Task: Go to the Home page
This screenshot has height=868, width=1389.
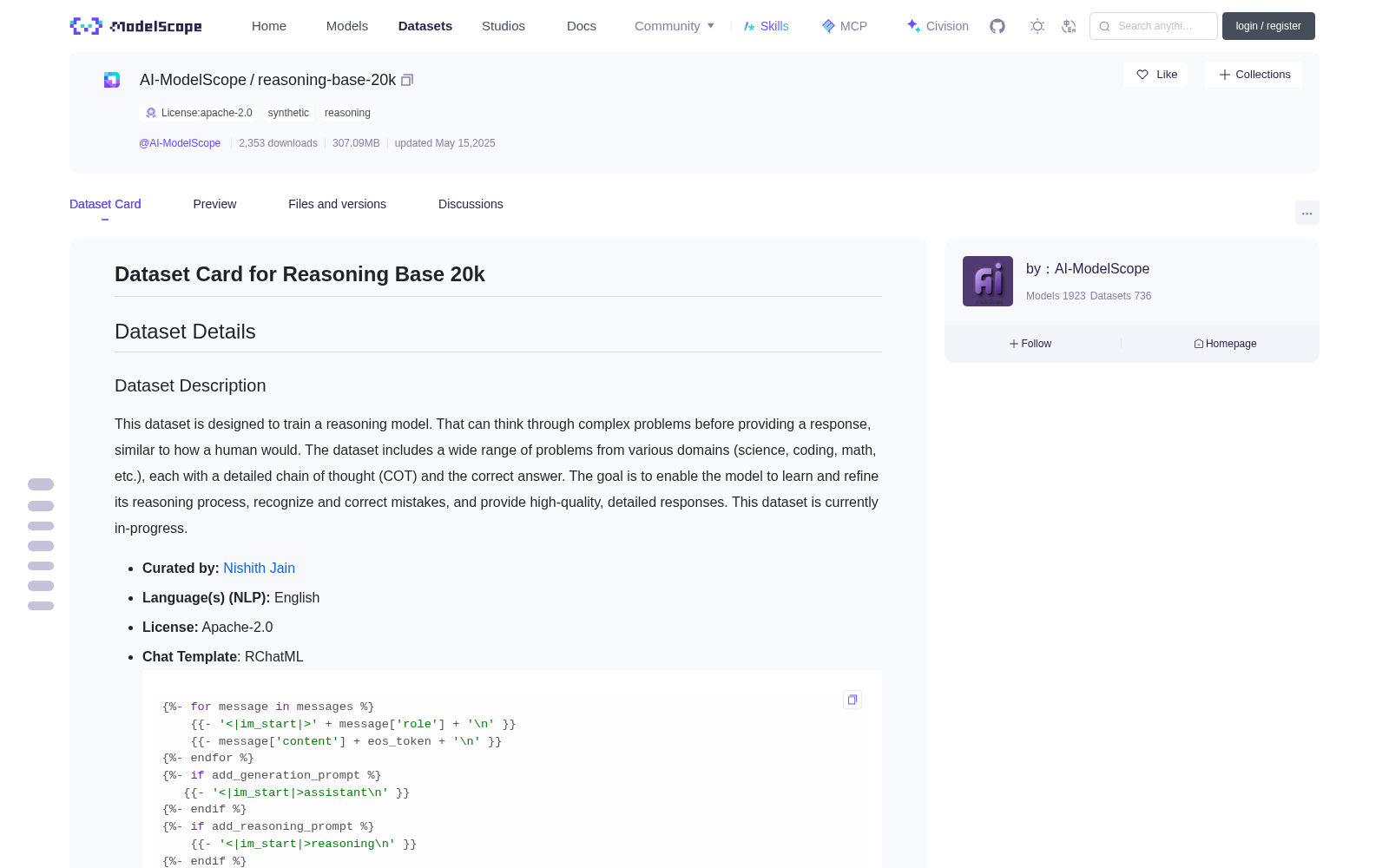Action: pos(269,26)
